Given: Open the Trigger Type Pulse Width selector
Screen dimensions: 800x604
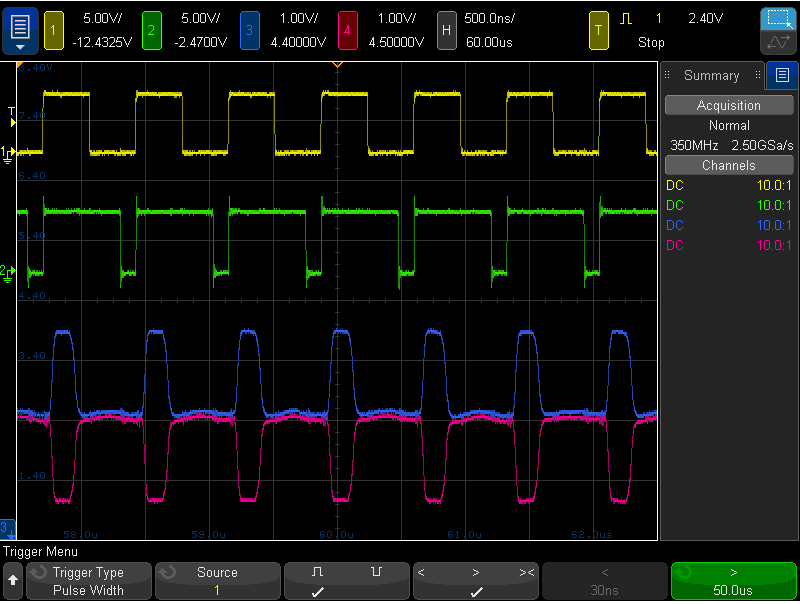Looking at the screenshot, I should [x=89, y=581].
